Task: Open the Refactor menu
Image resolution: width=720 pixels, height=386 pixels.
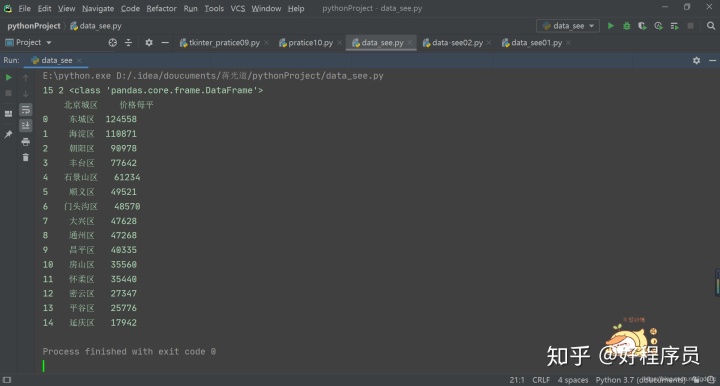Action: pos(161,8)
